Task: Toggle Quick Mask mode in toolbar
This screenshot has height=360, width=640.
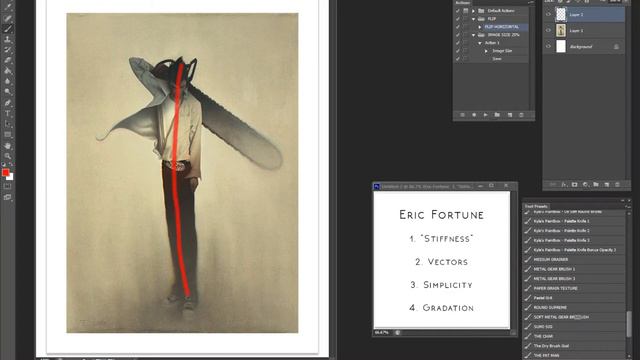Action: [8, 187]
